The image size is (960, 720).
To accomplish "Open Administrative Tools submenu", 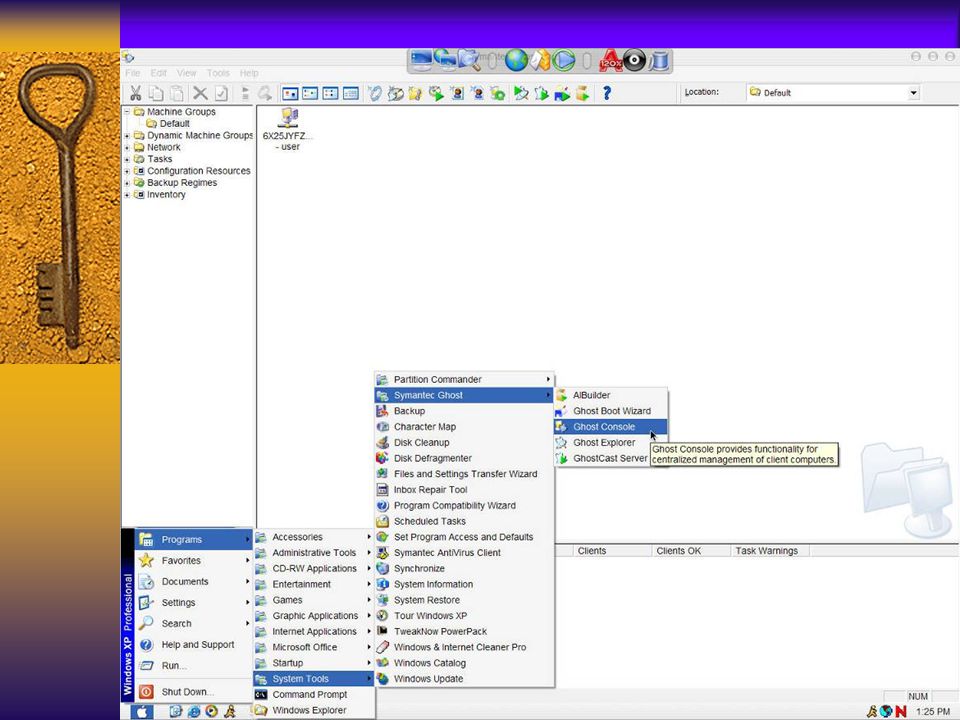I will coord(313,553).
